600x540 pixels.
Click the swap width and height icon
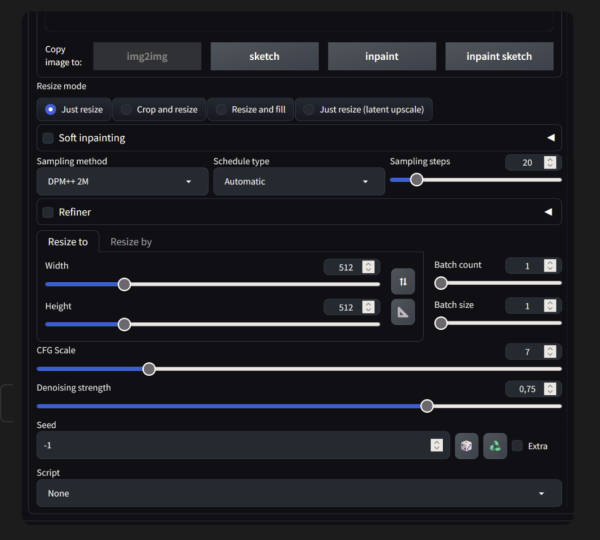pyautogui.click(x=402, y=281)
